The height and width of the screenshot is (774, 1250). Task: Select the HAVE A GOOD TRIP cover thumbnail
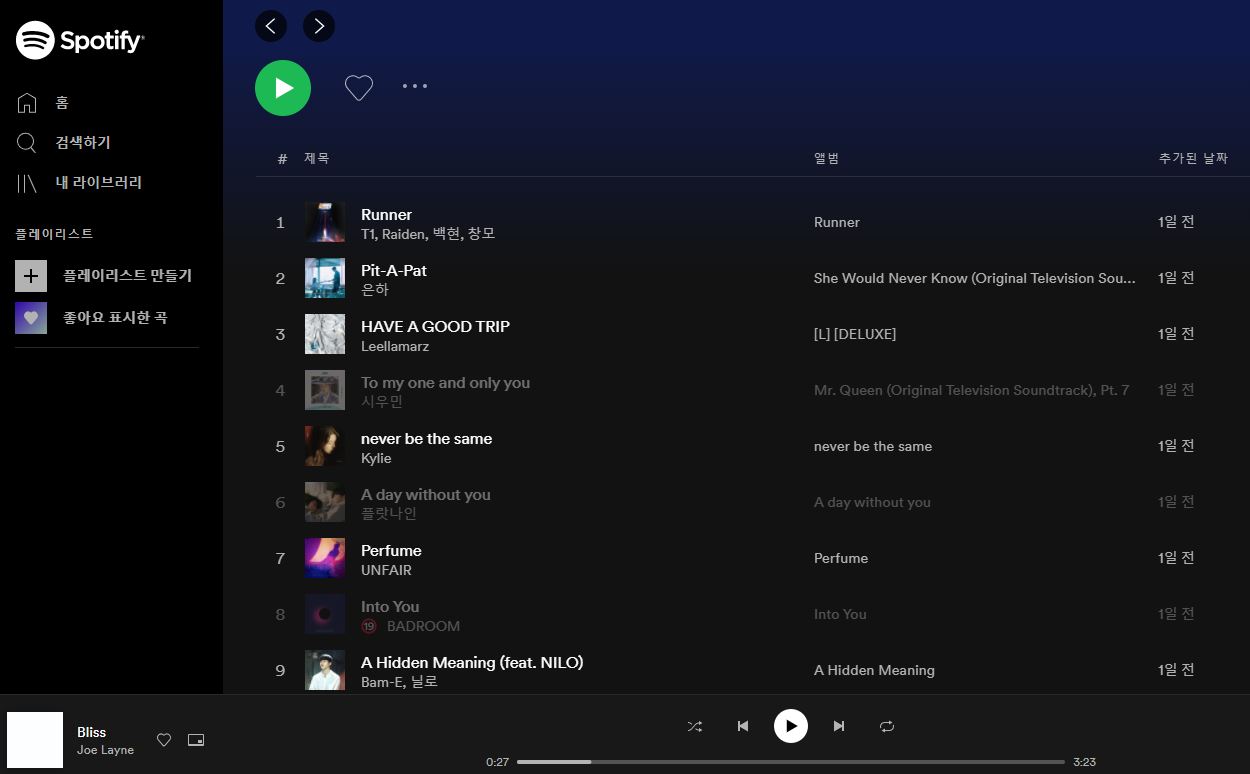(x=325, y=334)
